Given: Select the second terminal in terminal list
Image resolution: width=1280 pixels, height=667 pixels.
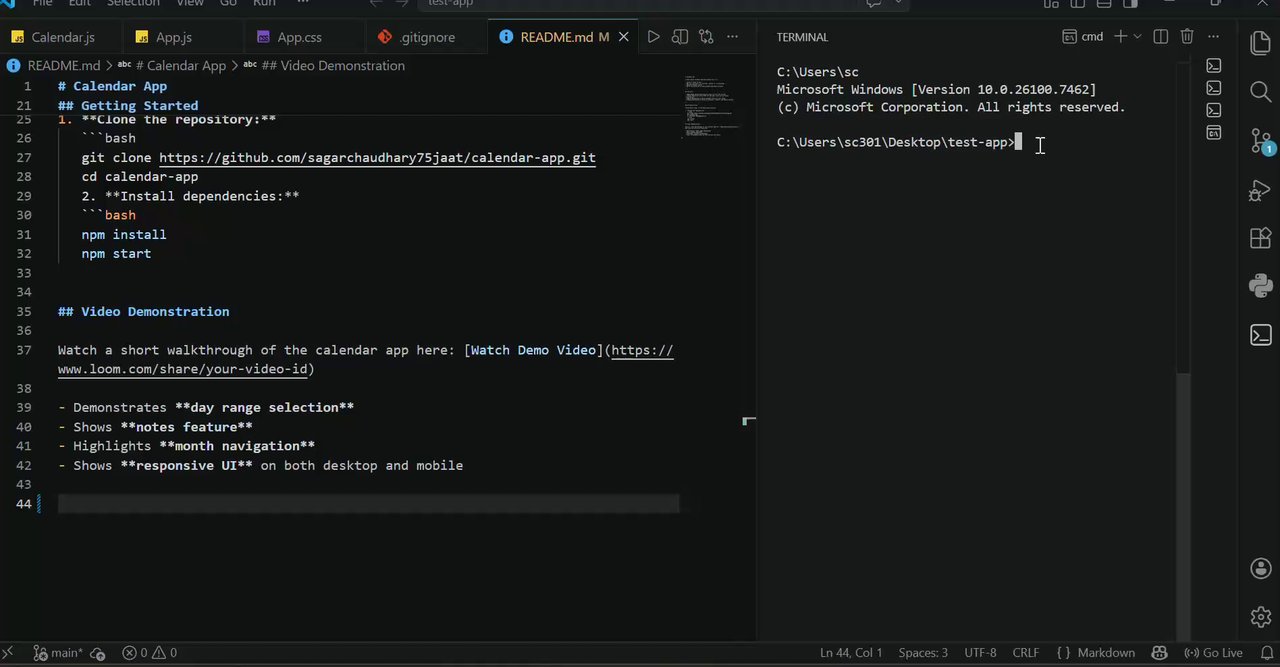Looking at the screenshot, I should [1213, 88].
